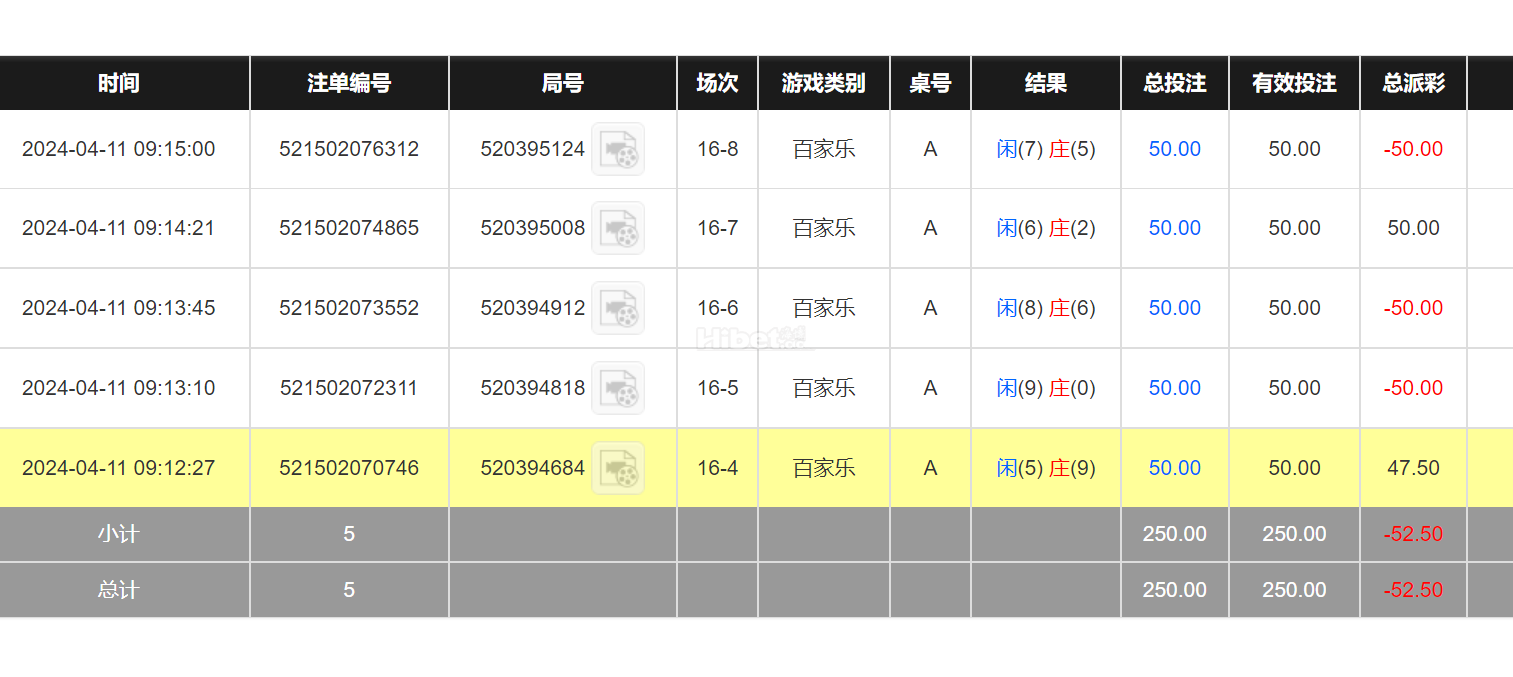This screenshot has height=677, width=1513.
Task: Open video replay for round 520394912
Action: (618, 308)
